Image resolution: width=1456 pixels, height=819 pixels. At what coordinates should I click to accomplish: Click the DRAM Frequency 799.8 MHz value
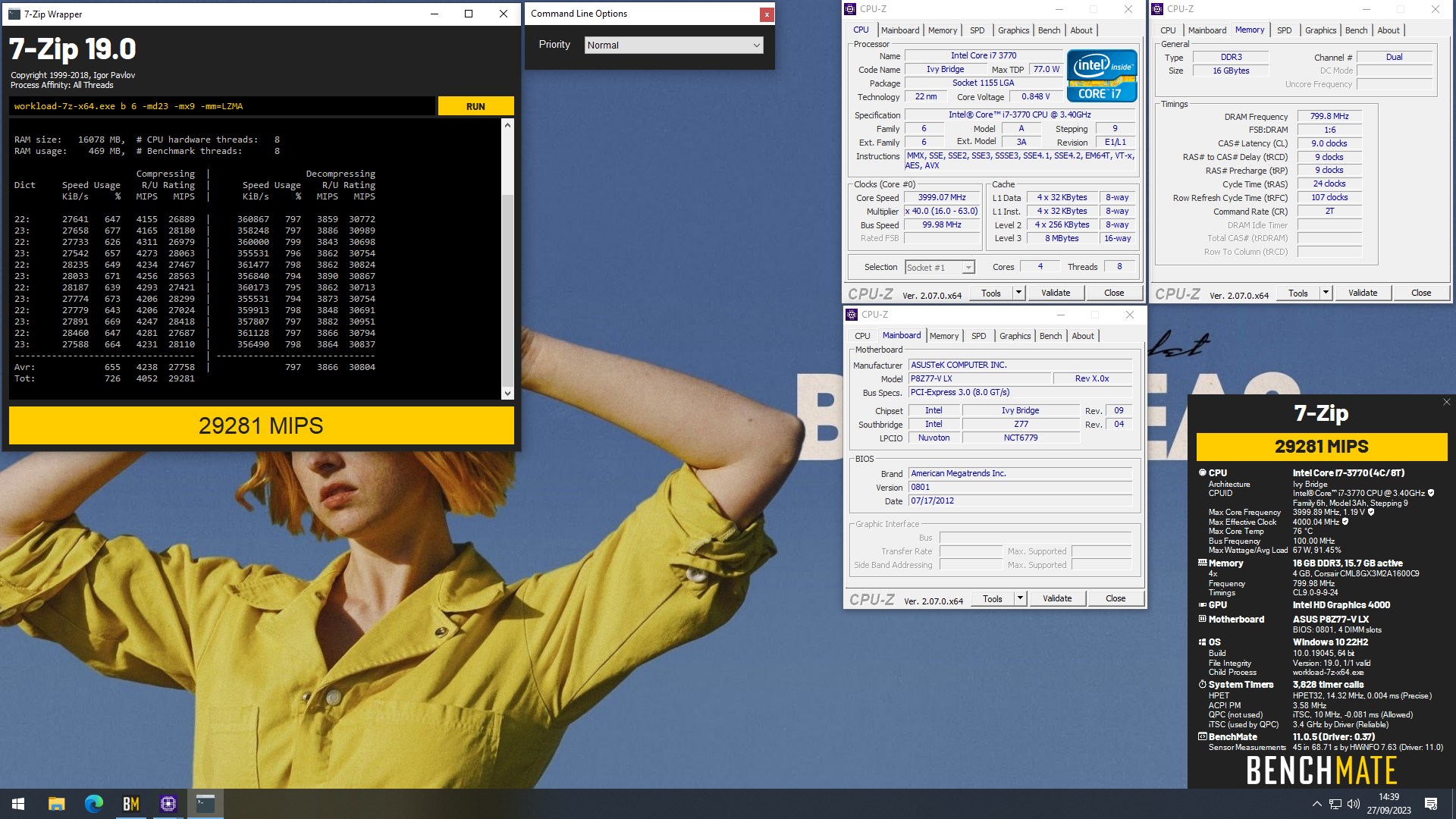point(1329,117)
